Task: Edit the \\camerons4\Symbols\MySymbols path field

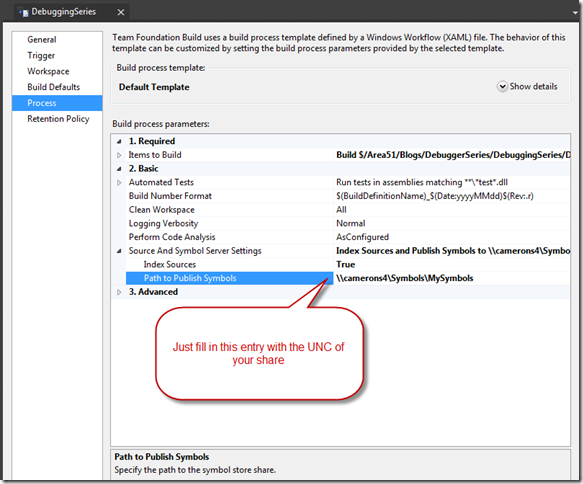Action: [x=452, y=278]
